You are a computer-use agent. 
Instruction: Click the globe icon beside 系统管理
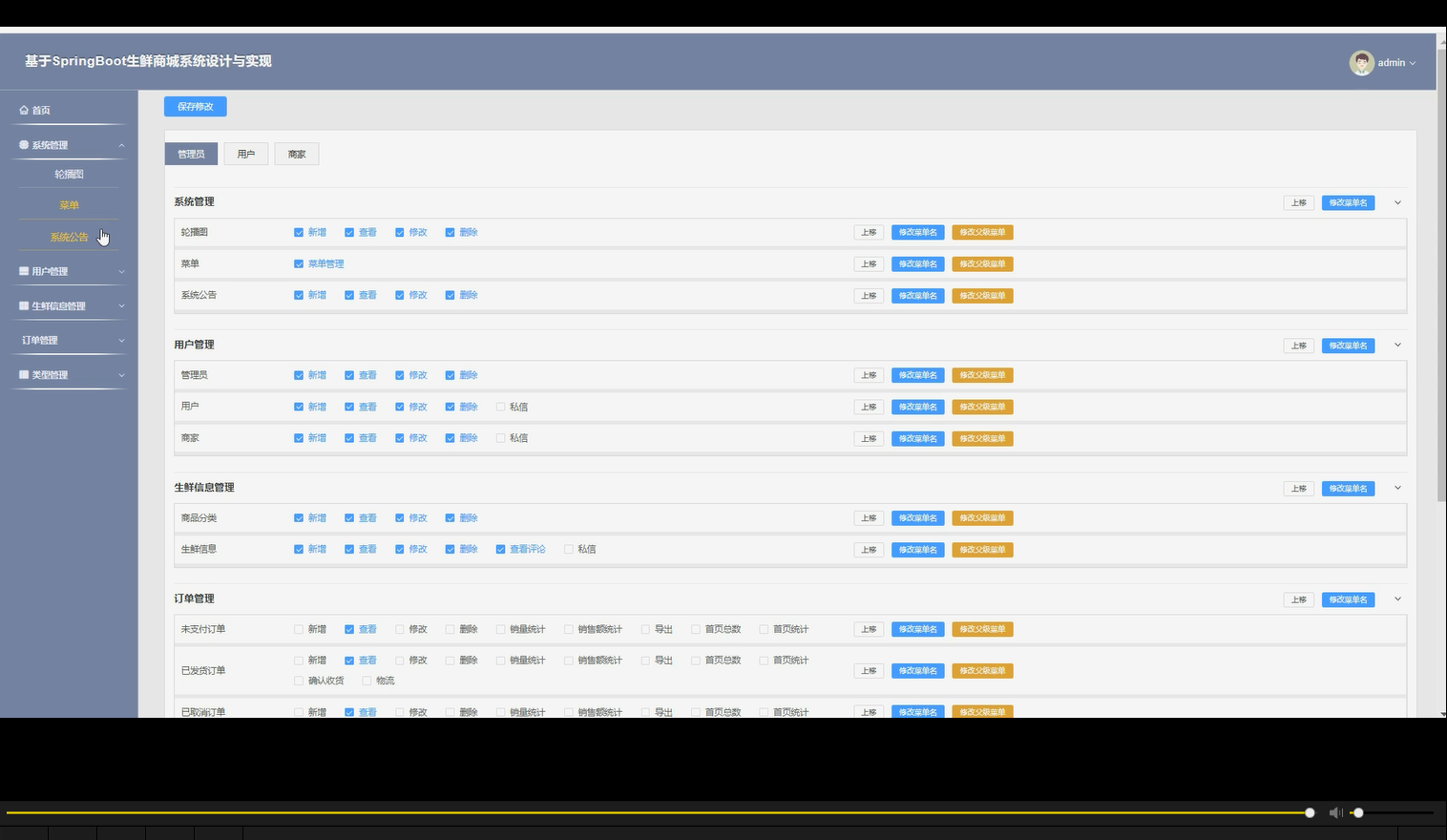(24, 145)
